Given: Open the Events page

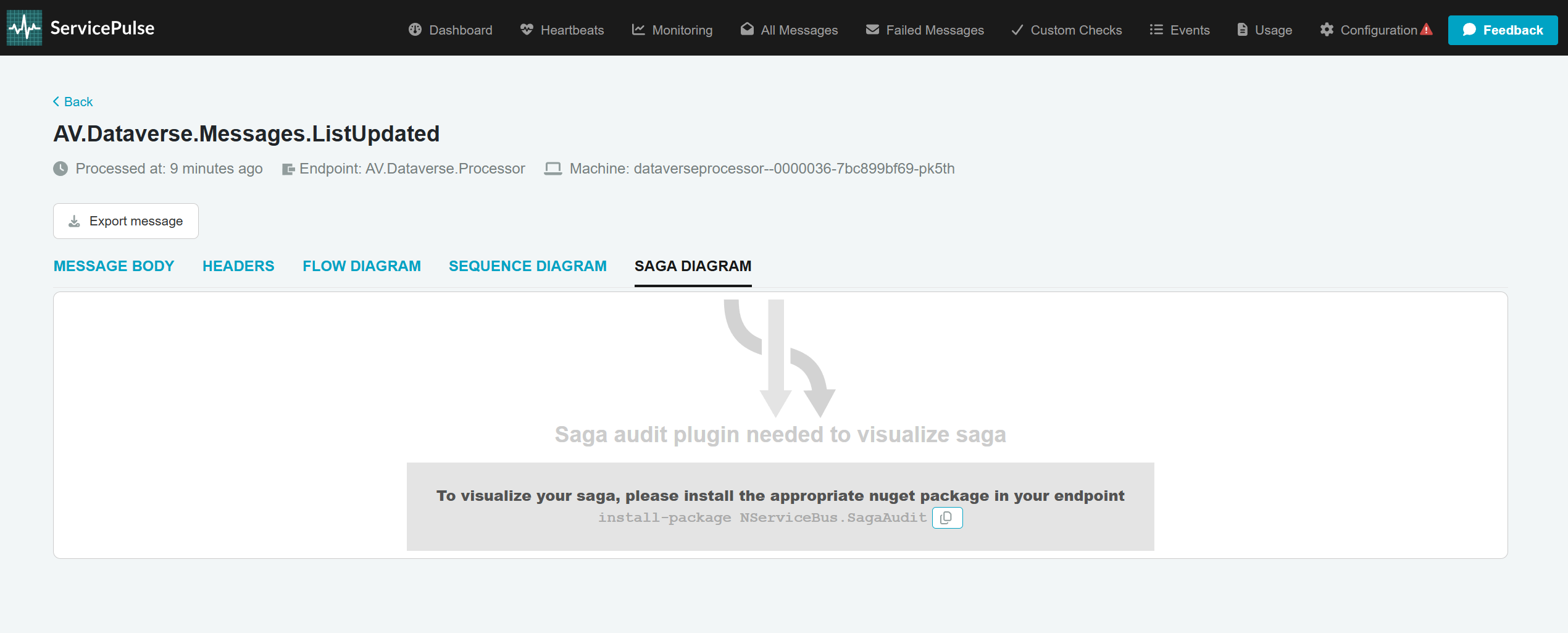Looking at the screenshot, I should click(x=1180, y=30).
